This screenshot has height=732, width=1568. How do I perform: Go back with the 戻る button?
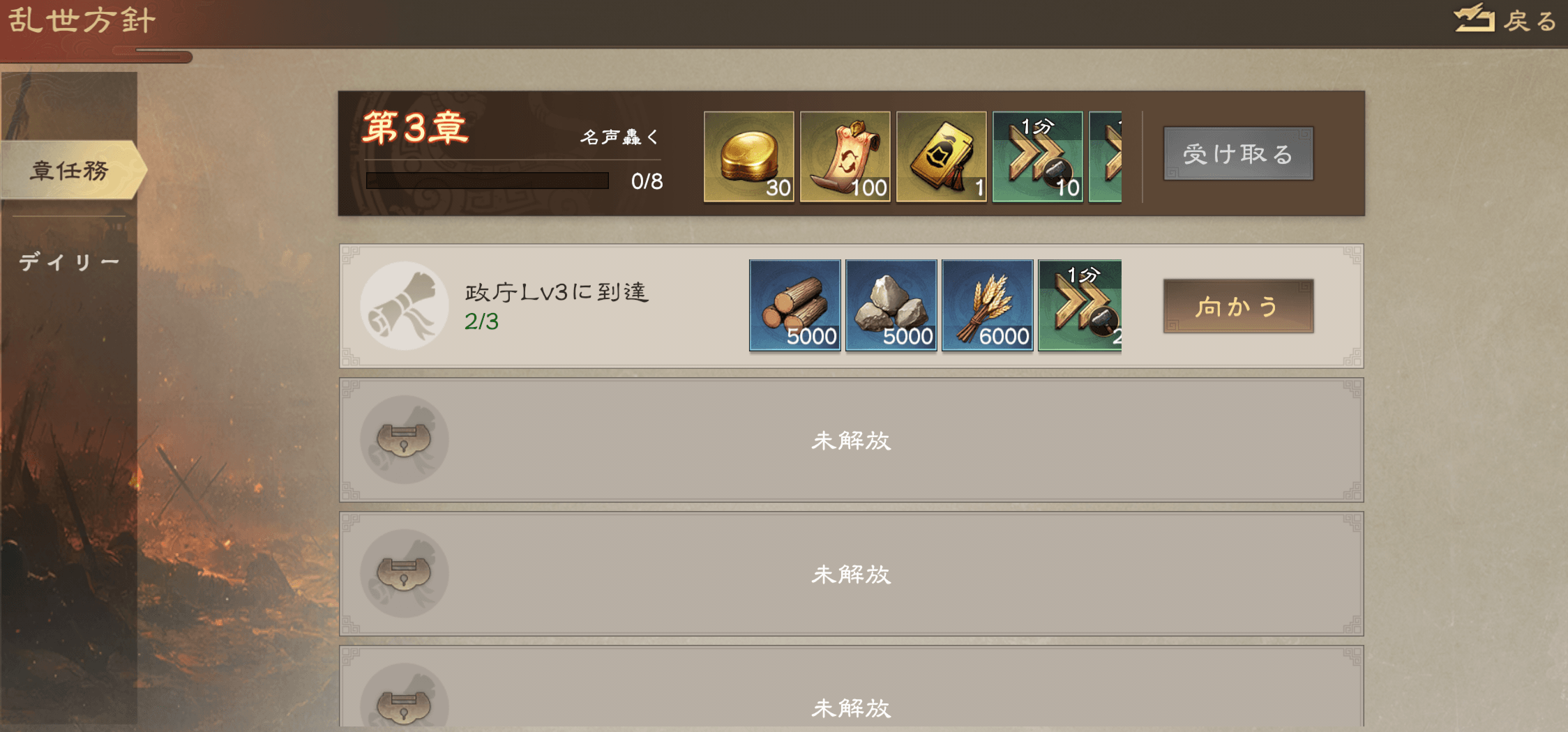pyautogui.click(x=1507, y=20)
